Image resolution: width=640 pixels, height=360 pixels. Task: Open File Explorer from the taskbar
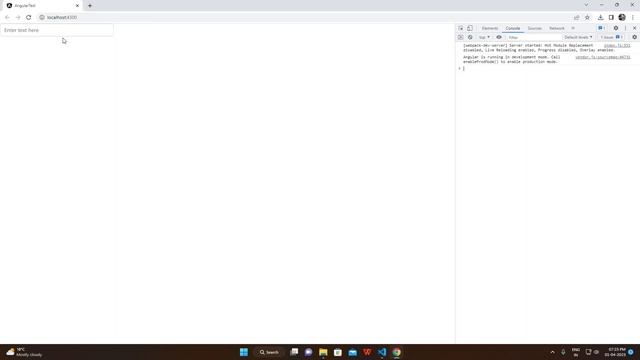(x=323, y=352)
